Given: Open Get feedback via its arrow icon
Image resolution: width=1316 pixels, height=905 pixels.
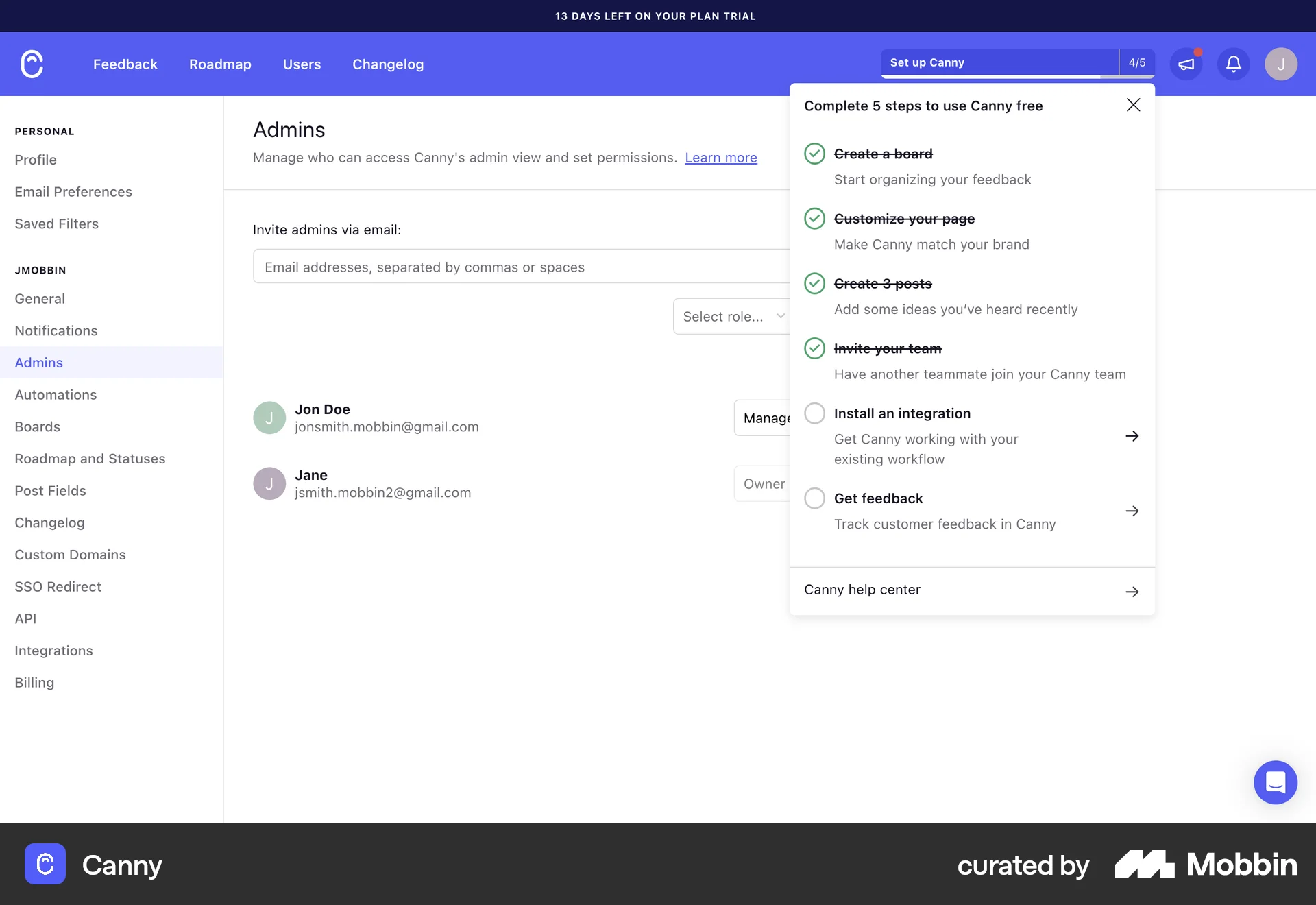Looking at the screenshot, I should pyautogui.click(x=1132, y=511).
